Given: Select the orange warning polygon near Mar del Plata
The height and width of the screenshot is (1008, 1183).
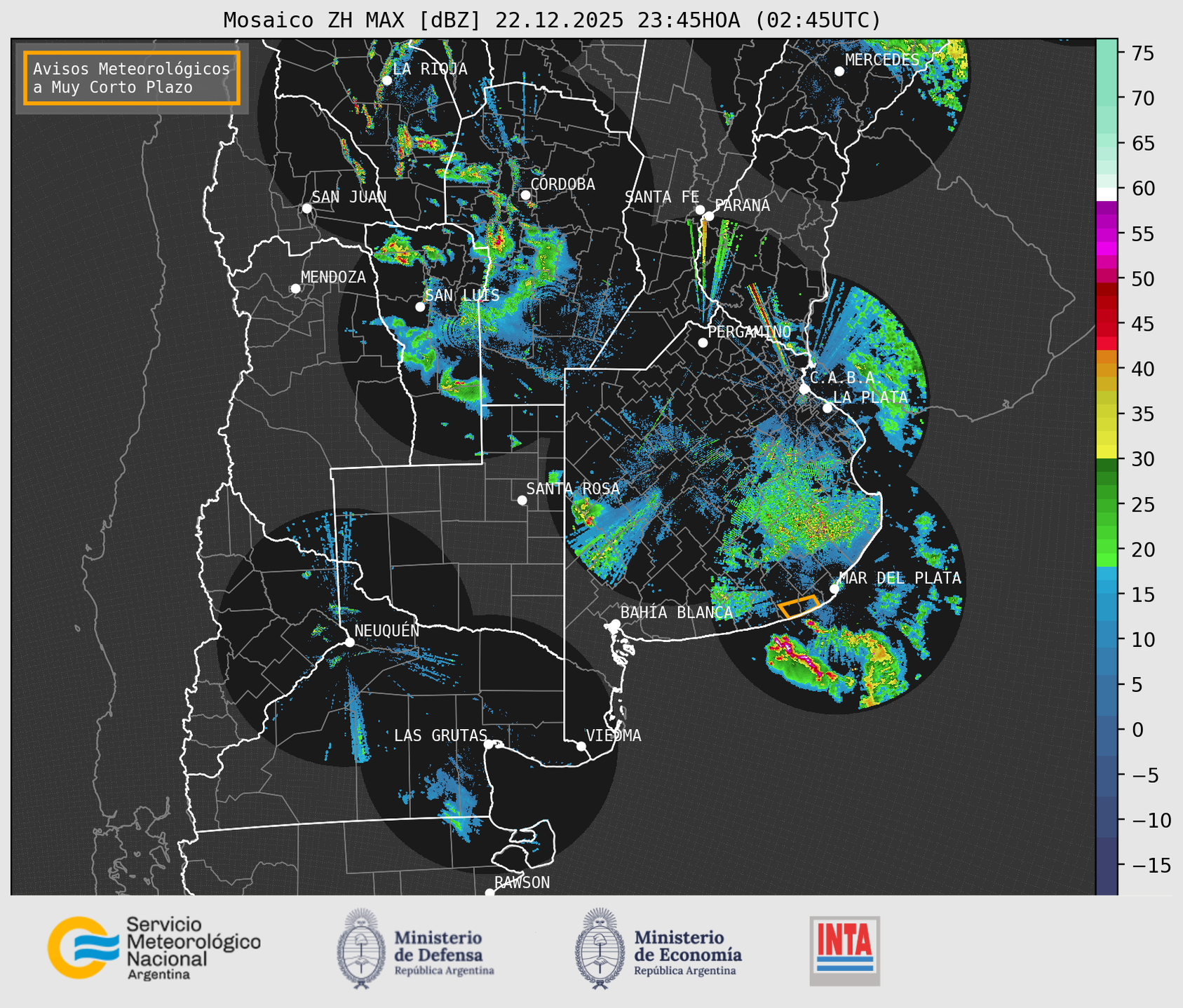Looking at the screenshot, I should point(799,606).
